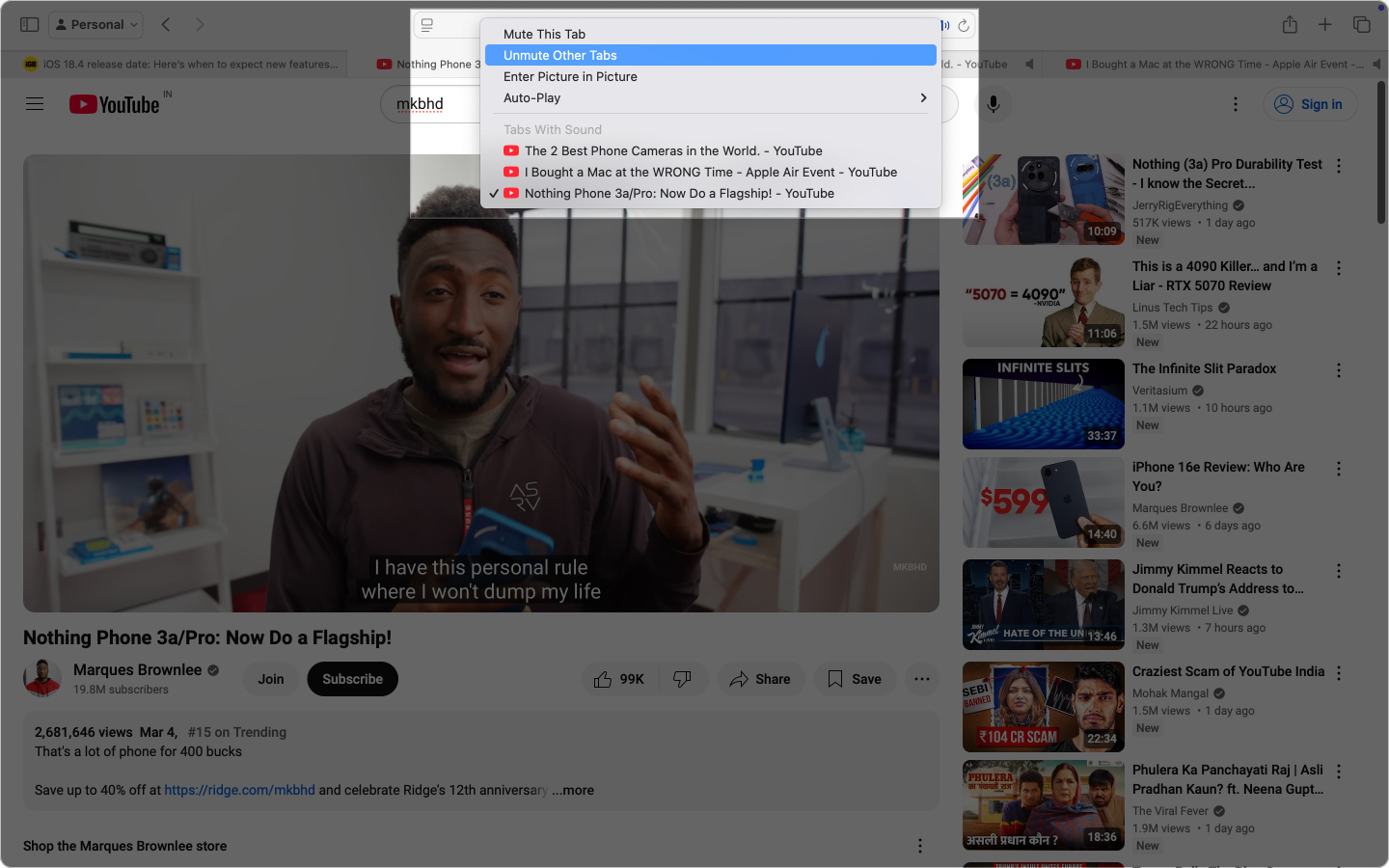
Task: Click the video player
Action: coord(481,383)
